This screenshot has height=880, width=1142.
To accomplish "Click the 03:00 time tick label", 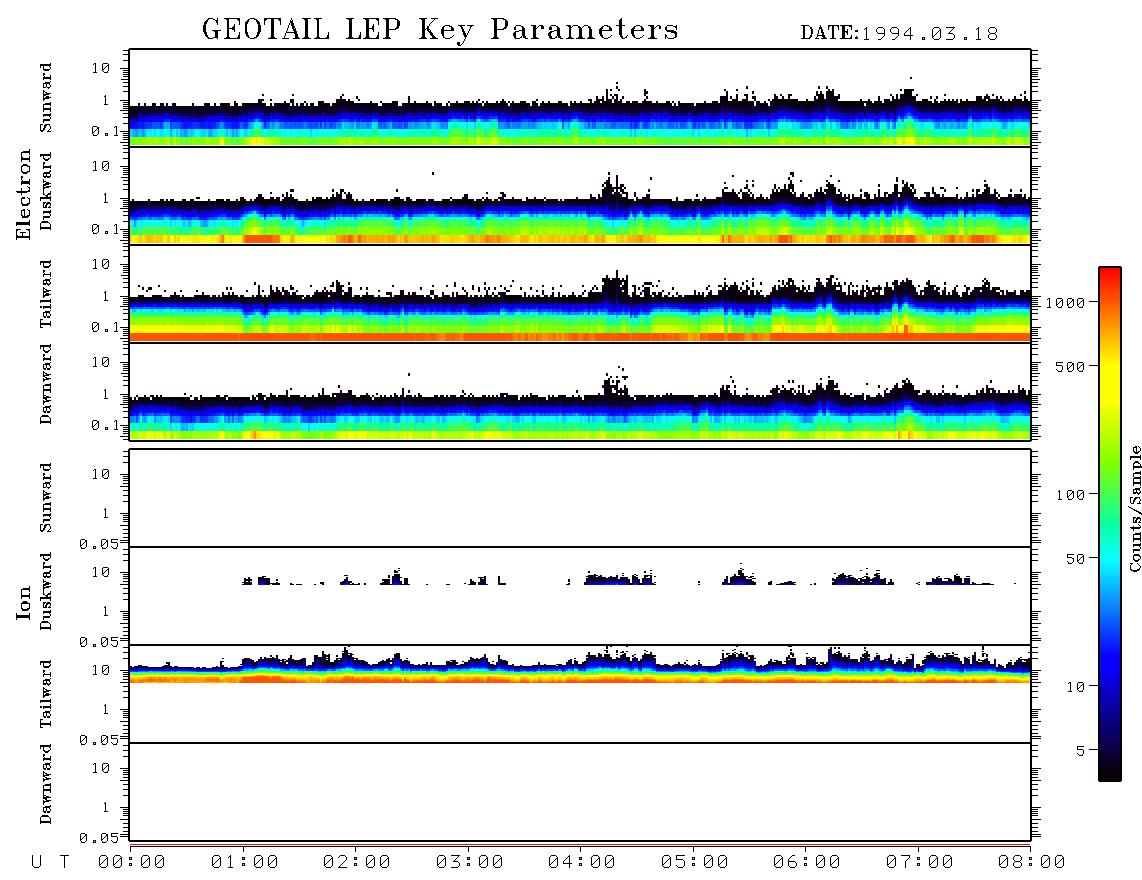I will (x=470, y=862).
